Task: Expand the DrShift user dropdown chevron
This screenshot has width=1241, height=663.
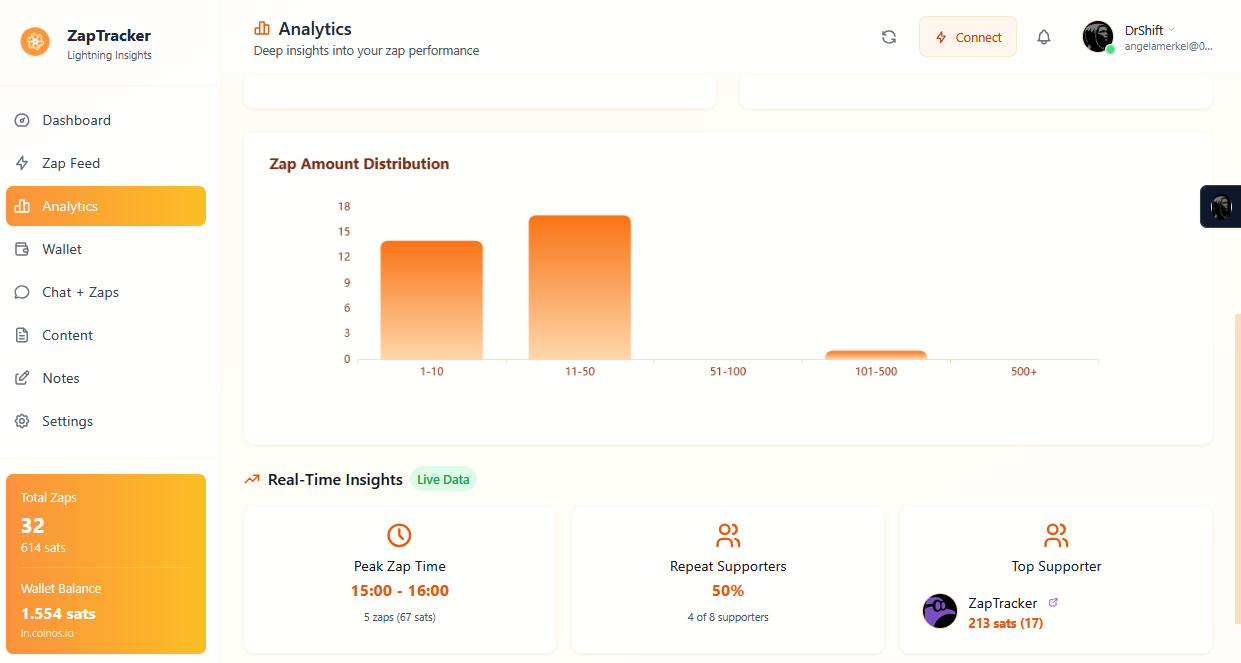Action: coord(1172,30)
